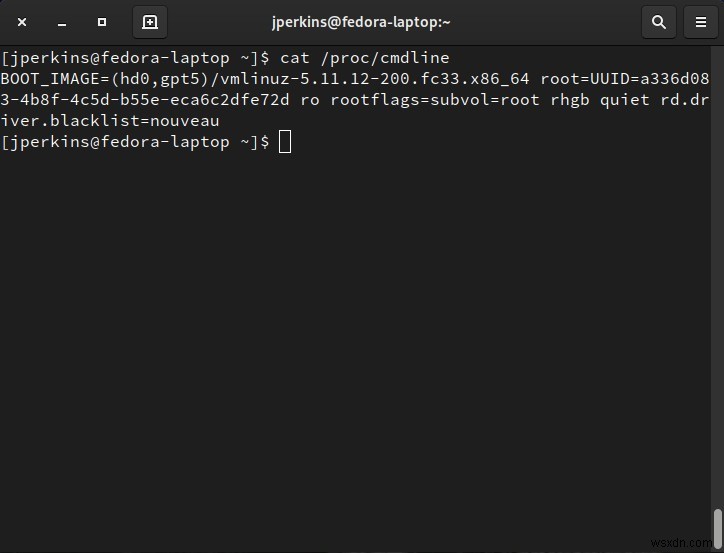Close the terminal window
724x553 pixels.
[22, 21]
